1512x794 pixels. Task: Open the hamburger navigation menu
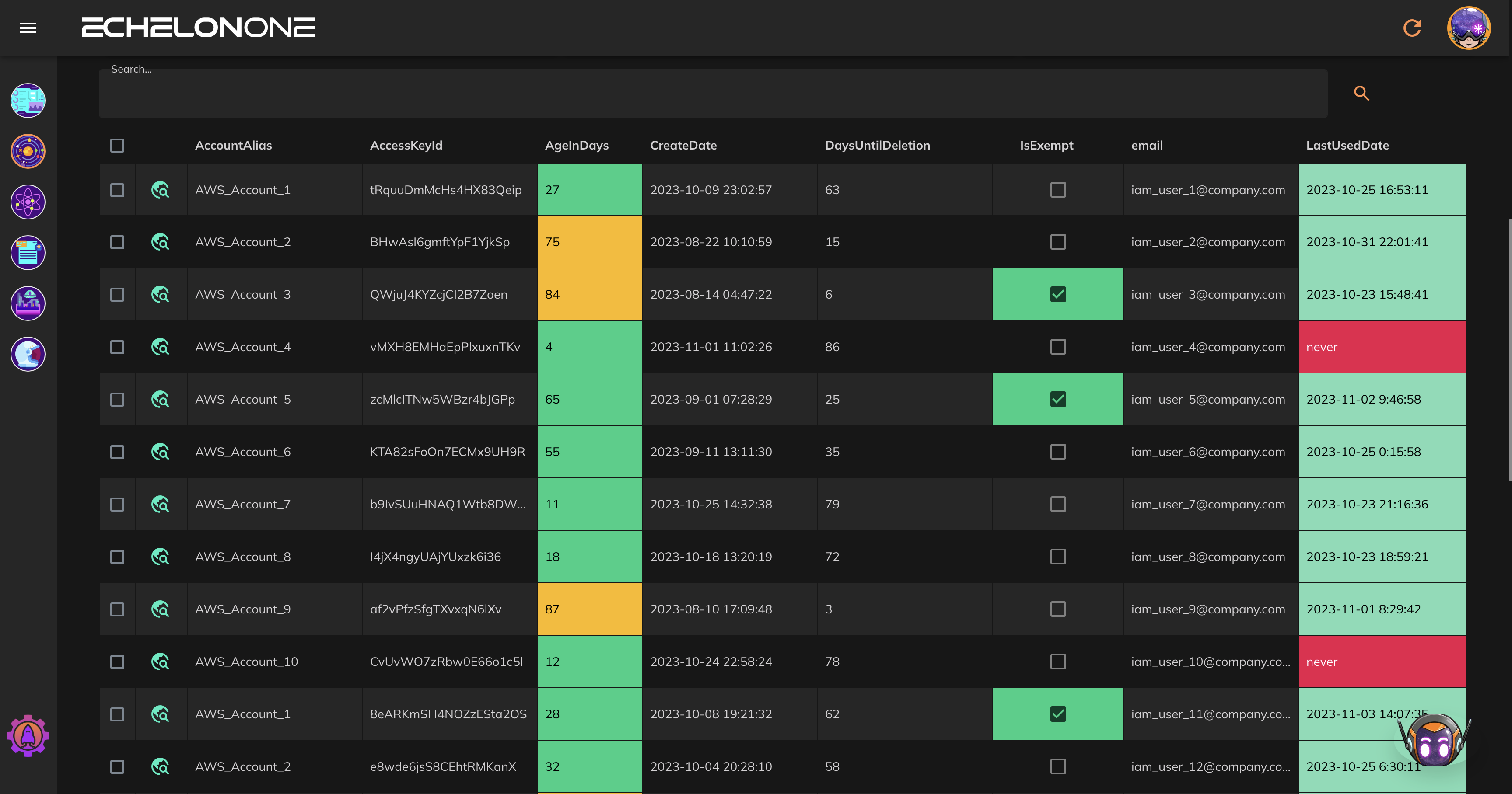click(28, 28)
